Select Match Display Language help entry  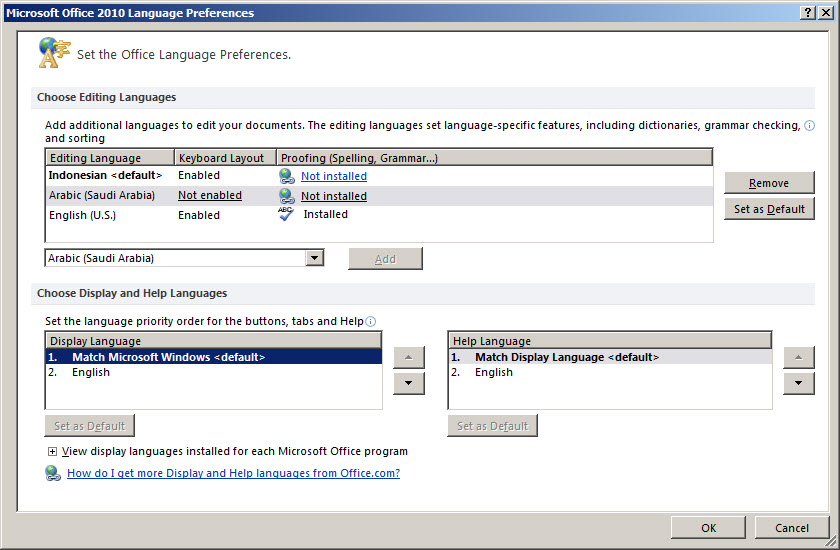(x=610, y=357)
